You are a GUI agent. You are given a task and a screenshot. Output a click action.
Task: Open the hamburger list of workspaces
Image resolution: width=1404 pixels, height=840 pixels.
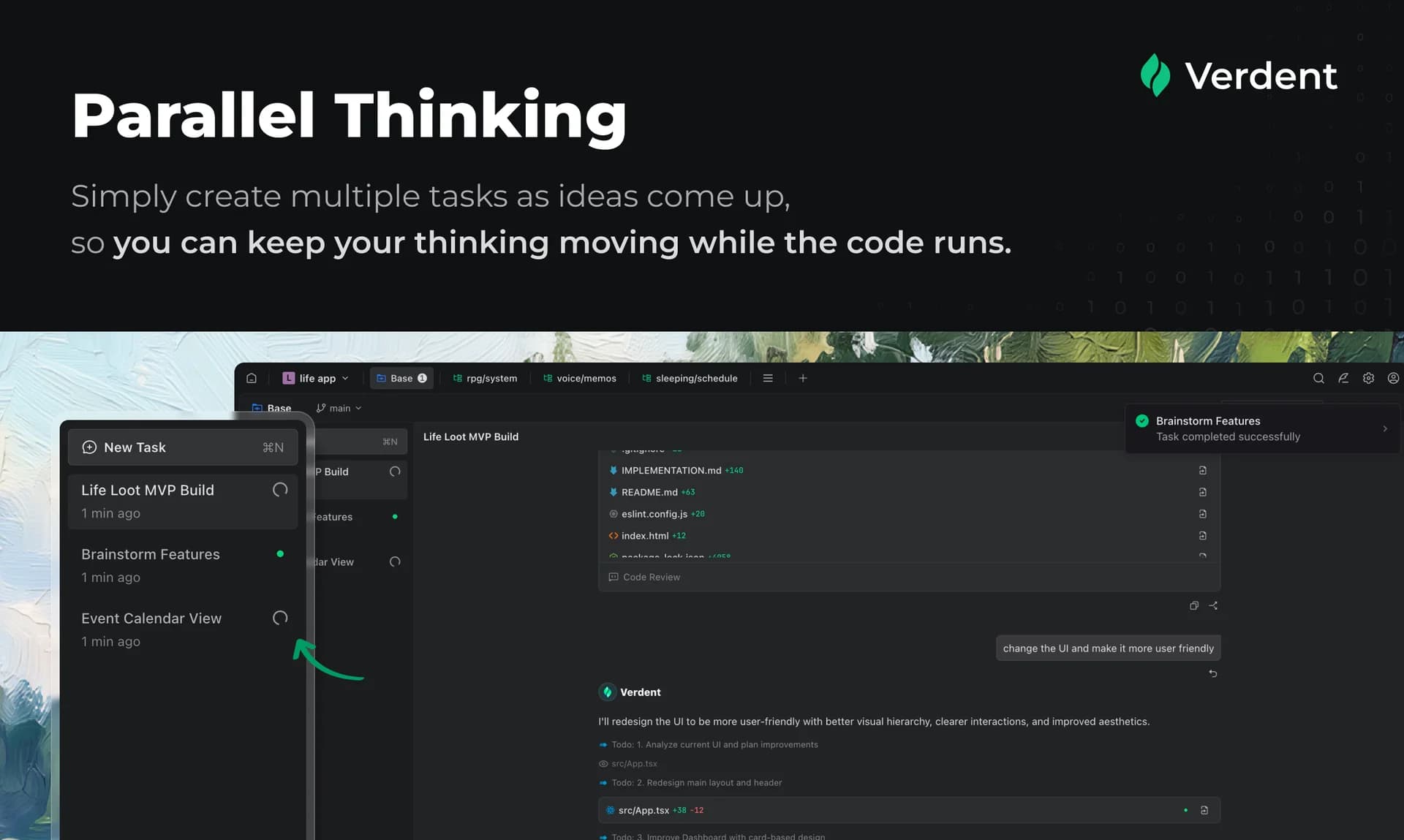[x=768, y=378]
